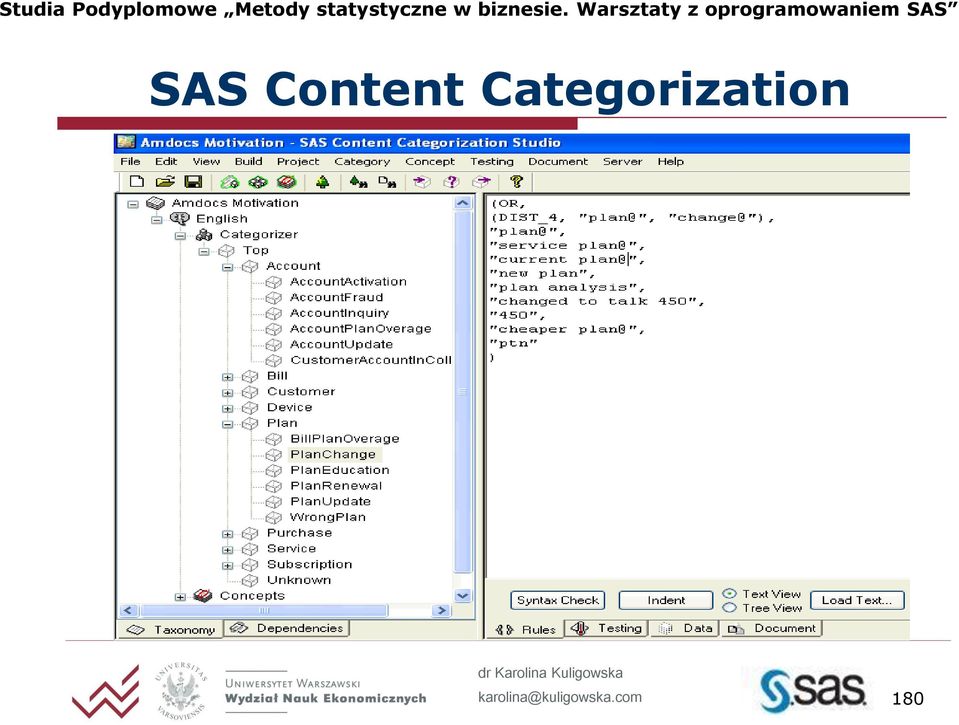Click the tree with binoculars find icon

358,182
